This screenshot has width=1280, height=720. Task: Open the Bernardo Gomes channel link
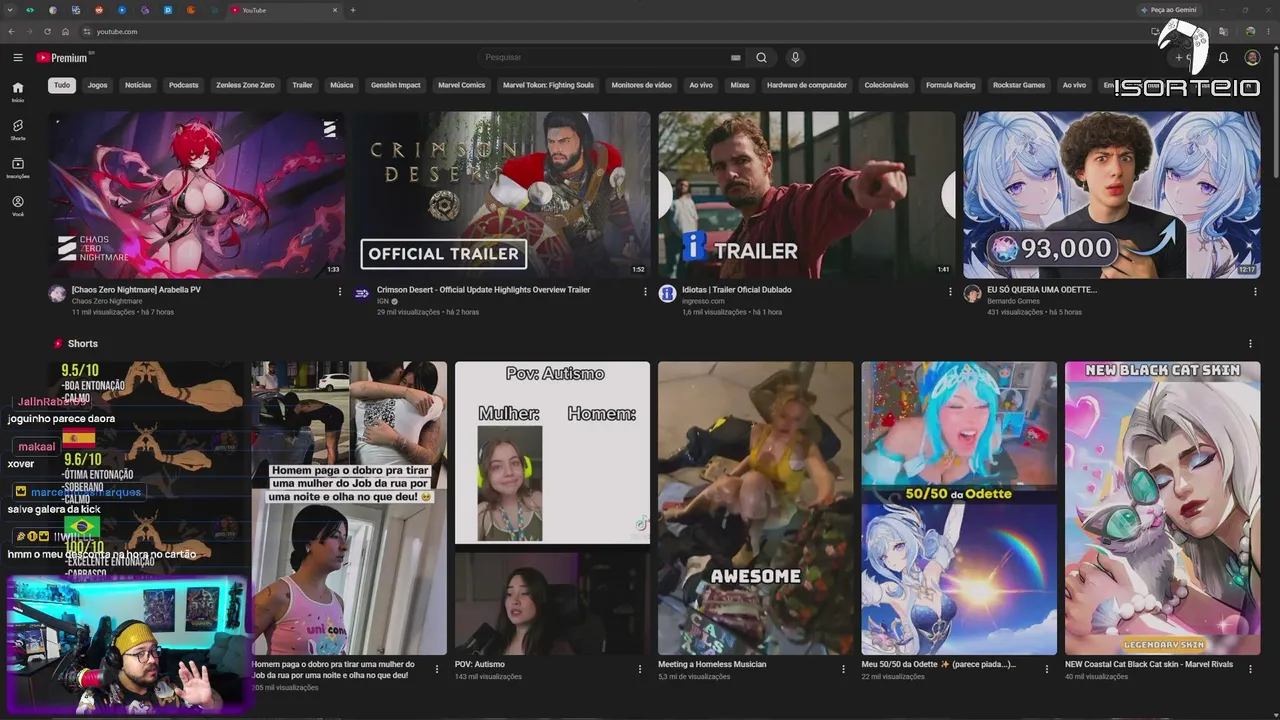1015,301
